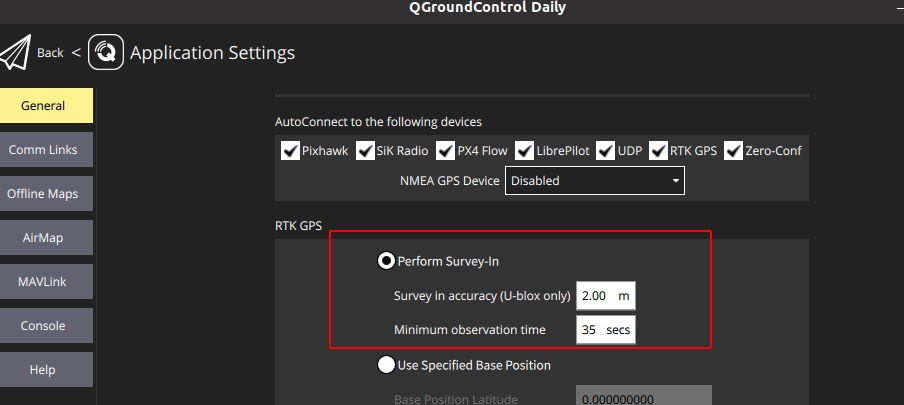Image resolution: width=904 pixels, height=405 pixels.
Task: Click the Application Settings title text
Action: [213, 52]
